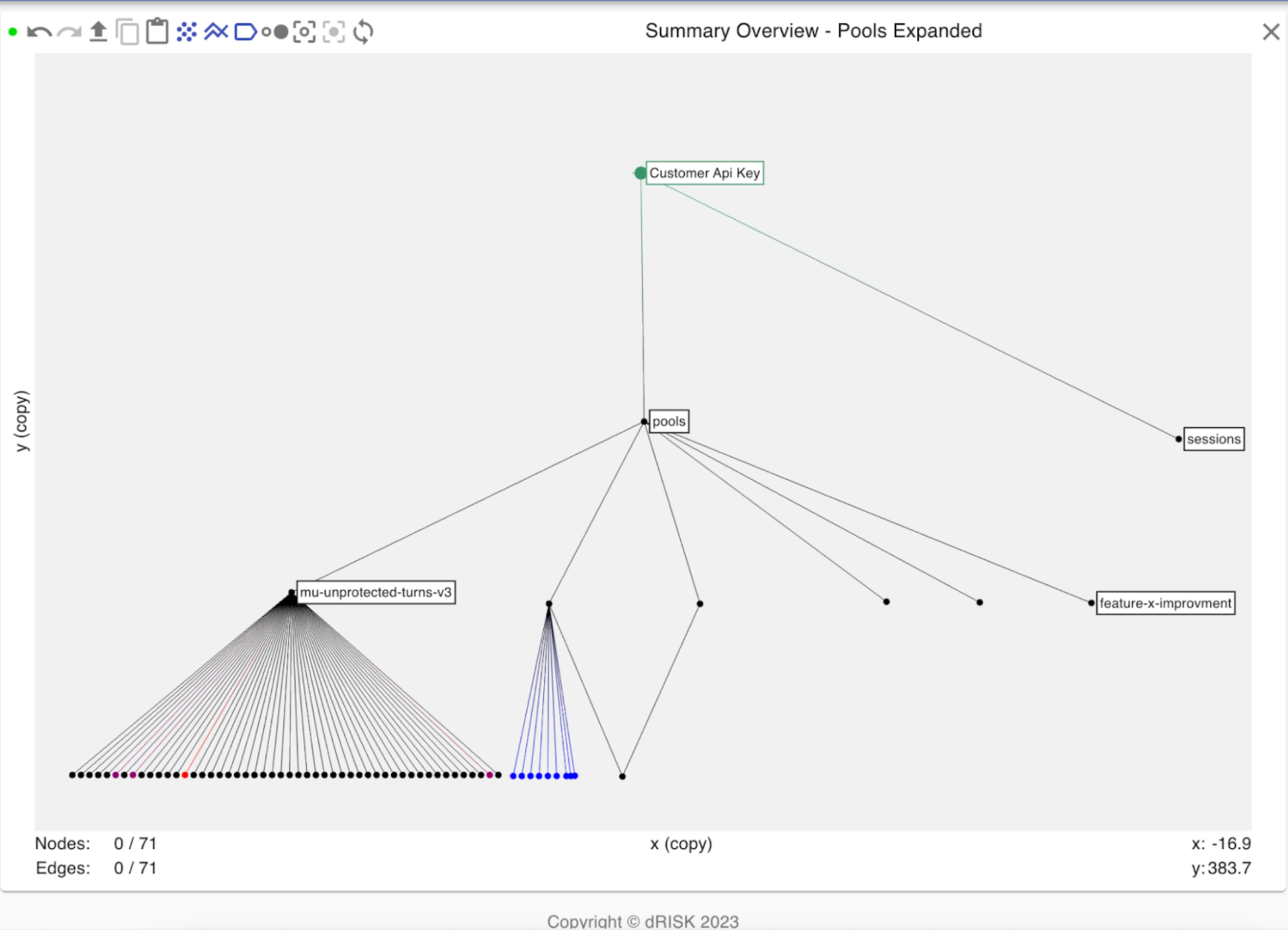Click the focus-all frame icon

tap(304, 32)
